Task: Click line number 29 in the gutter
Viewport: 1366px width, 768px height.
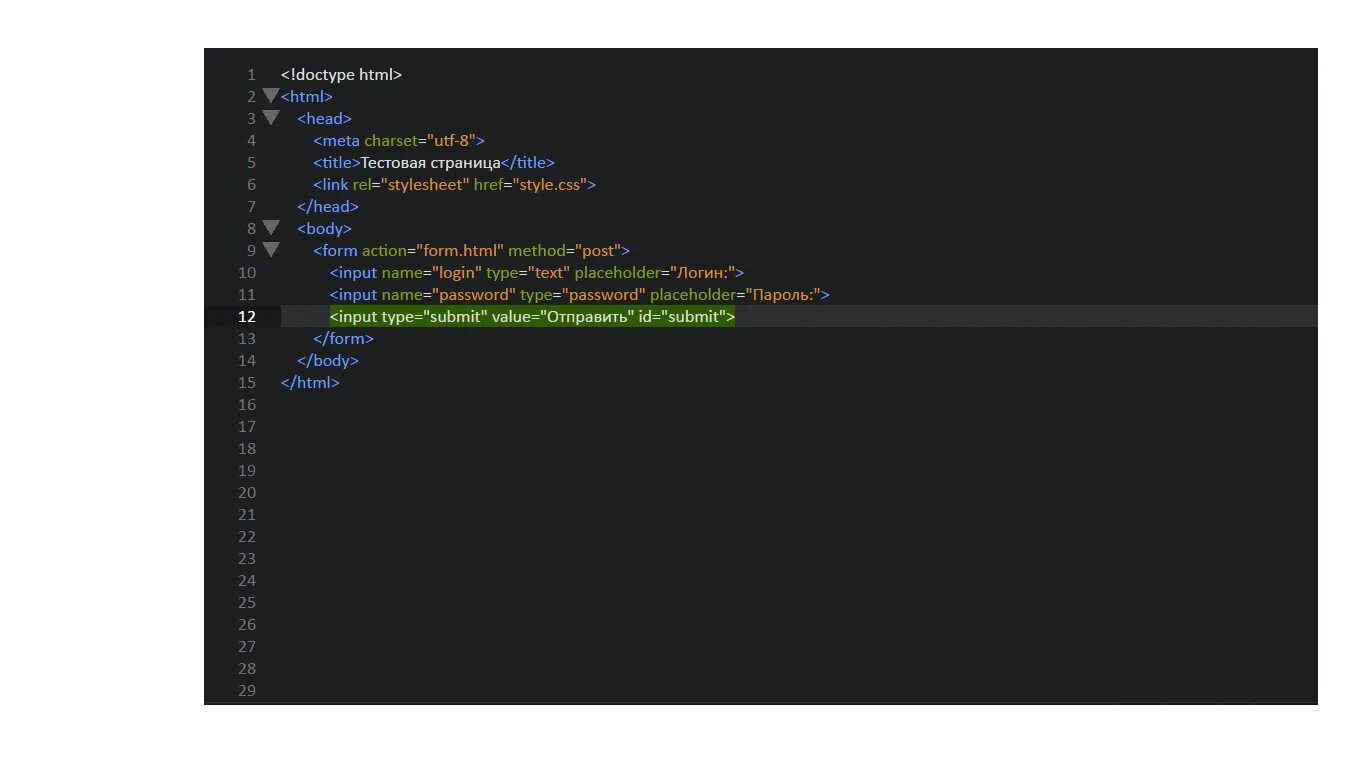Action: coord(247,691)
